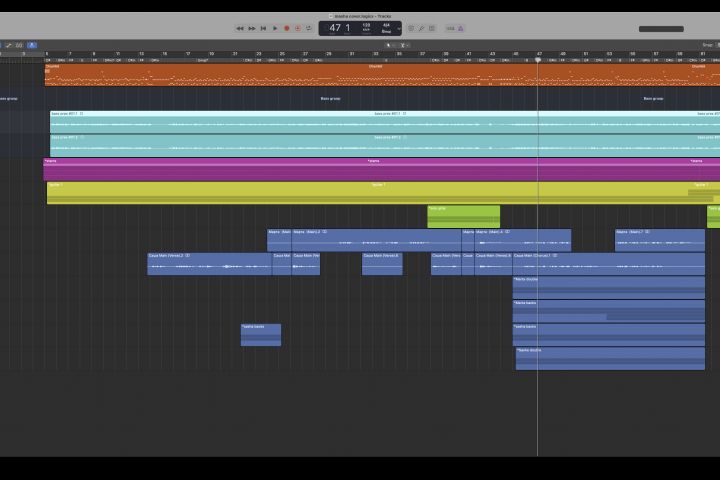Toggle Cycle mode in the transport
The width and height of the screenshot is (720, 480).
[x=309, y=28]
